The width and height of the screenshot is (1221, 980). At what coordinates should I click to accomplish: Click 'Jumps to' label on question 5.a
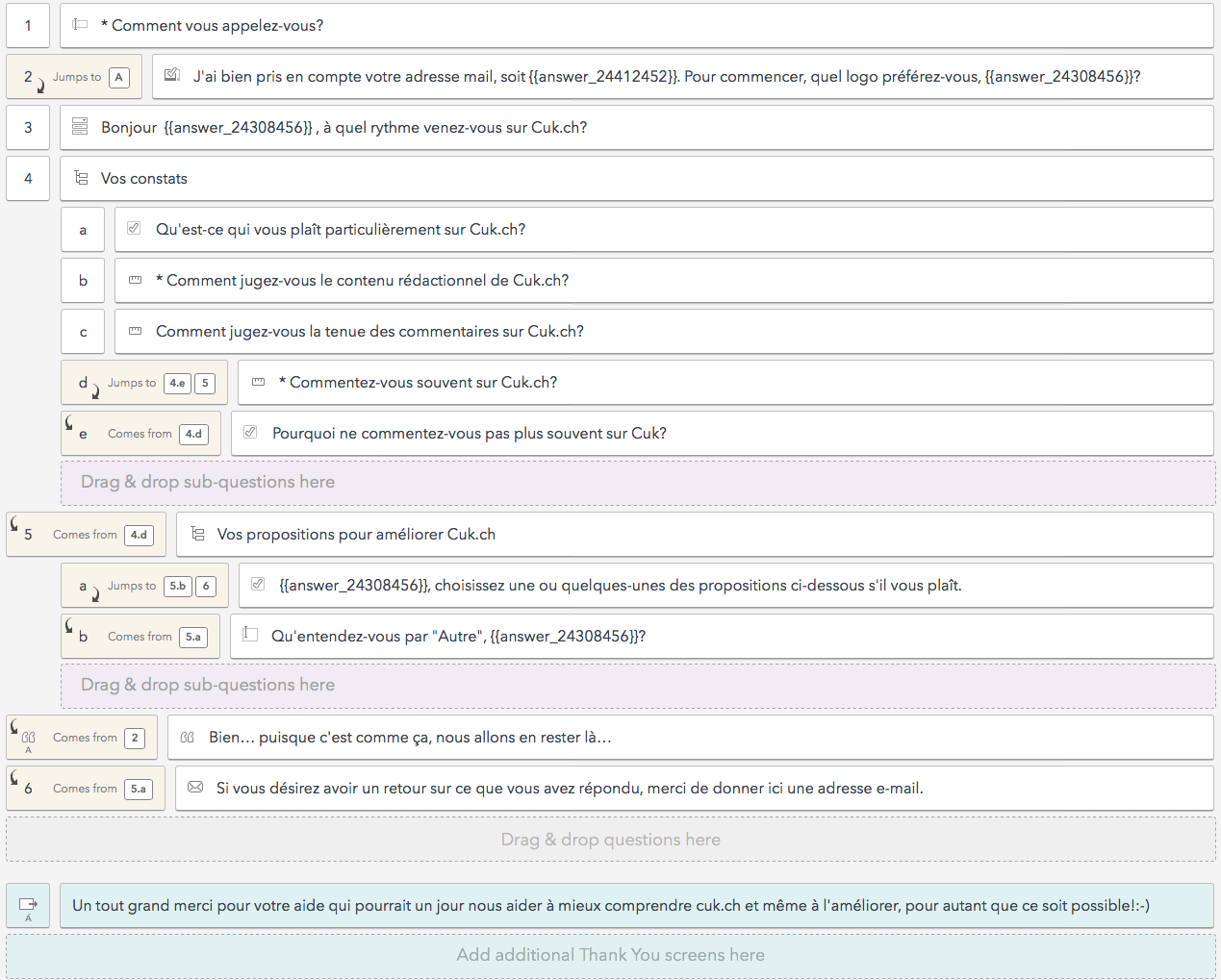click(x=132, y=586)
